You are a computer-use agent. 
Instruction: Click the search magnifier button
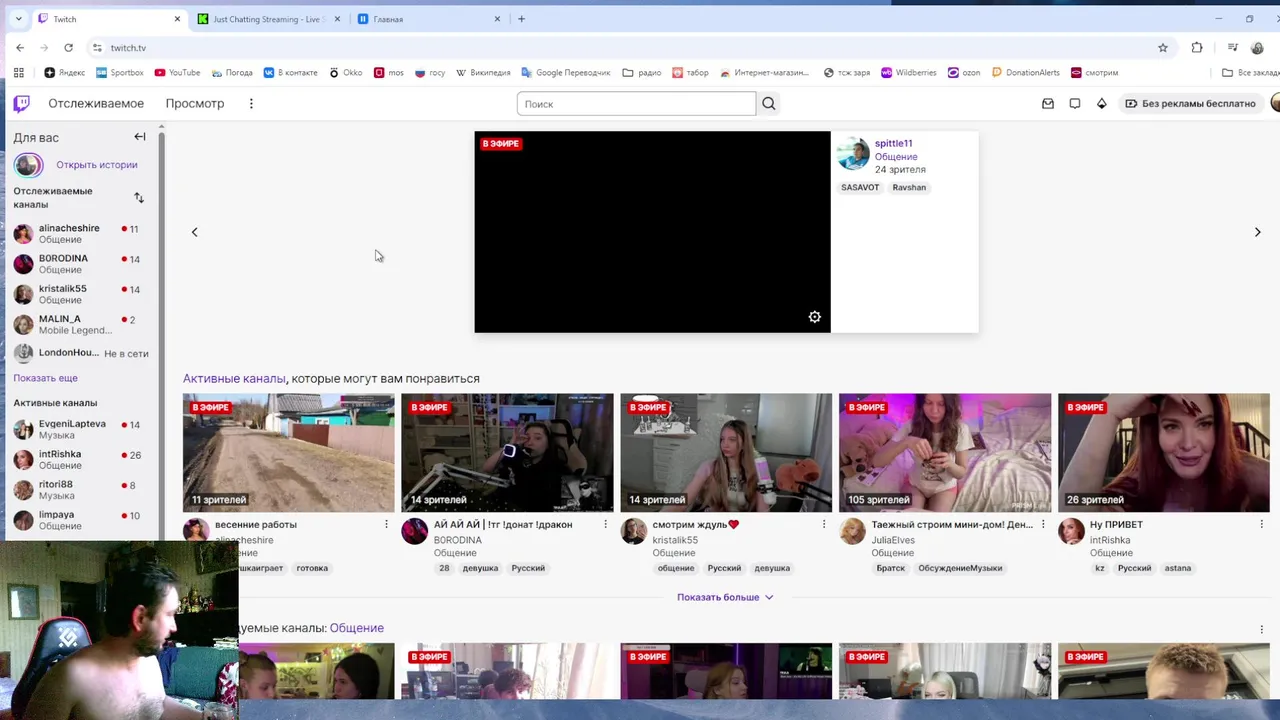(768, 103)
